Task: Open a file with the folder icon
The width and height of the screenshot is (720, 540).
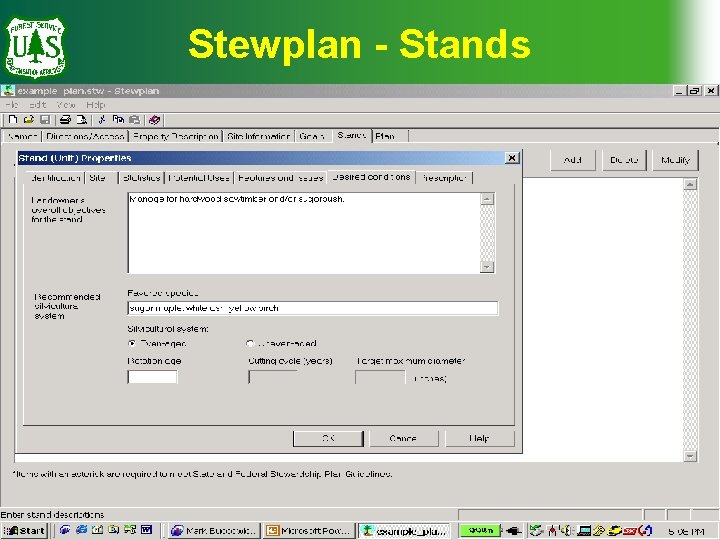Action: coord(29,120)
